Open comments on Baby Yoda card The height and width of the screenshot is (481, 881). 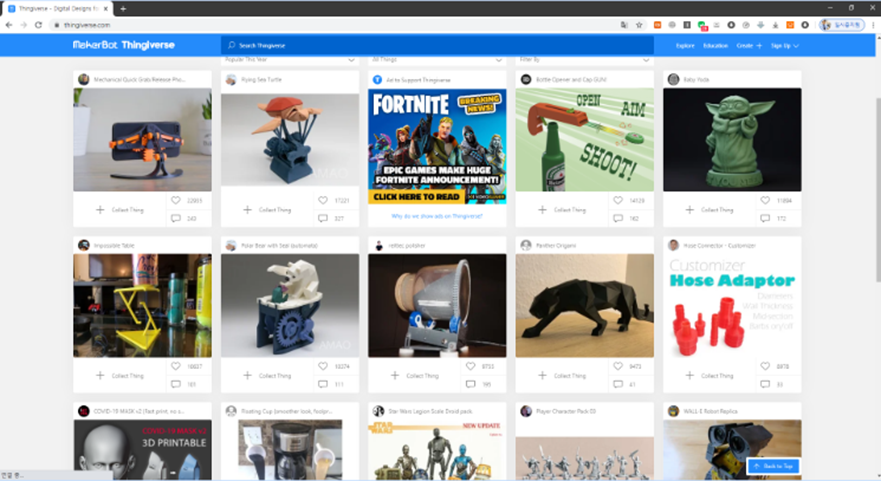[765, 218]
